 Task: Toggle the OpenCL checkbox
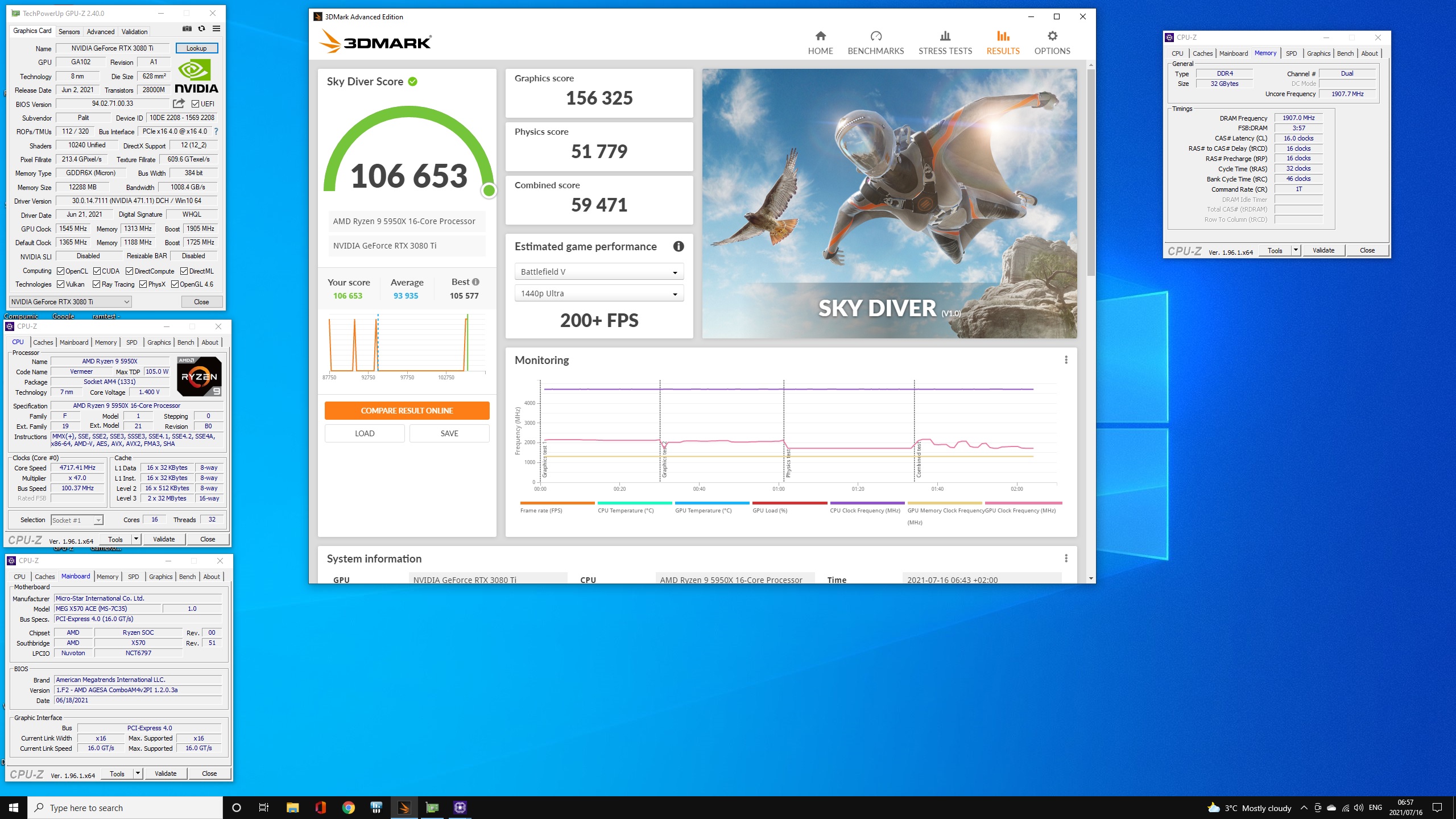[x=60, y=271]
